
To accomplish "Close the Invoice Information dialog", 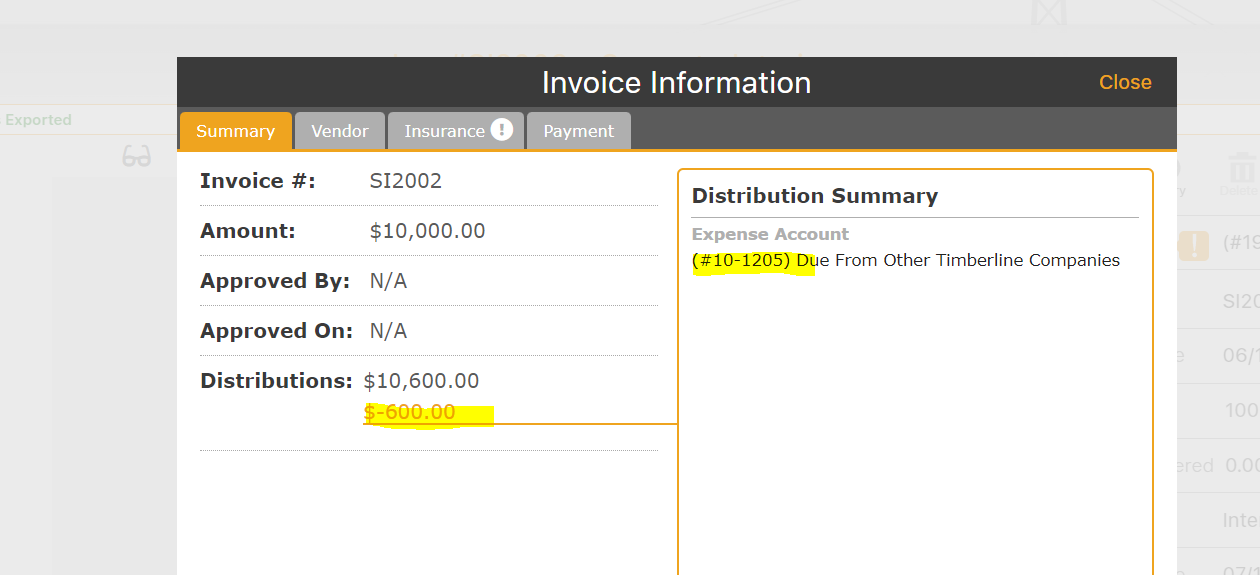I will (x=1125, y=83).
